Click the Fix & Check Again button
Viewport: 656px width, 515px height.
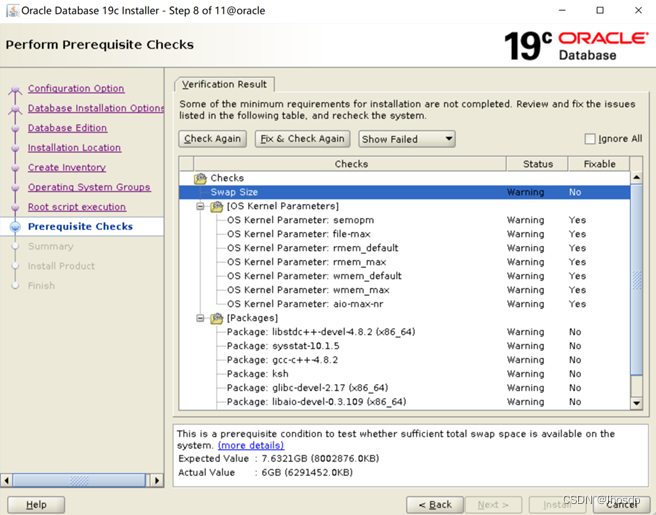click(x=302, y=139)
